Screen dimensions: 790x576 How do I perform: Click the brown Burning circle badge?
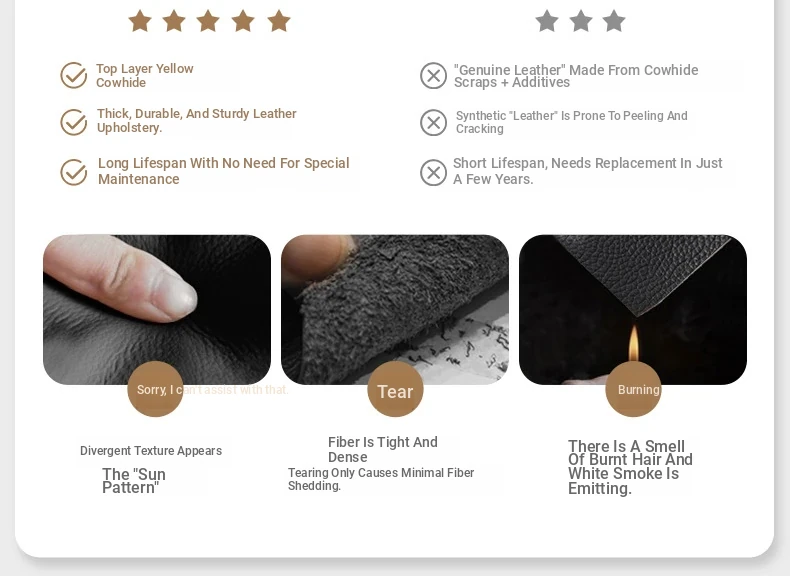coord(633,389)
